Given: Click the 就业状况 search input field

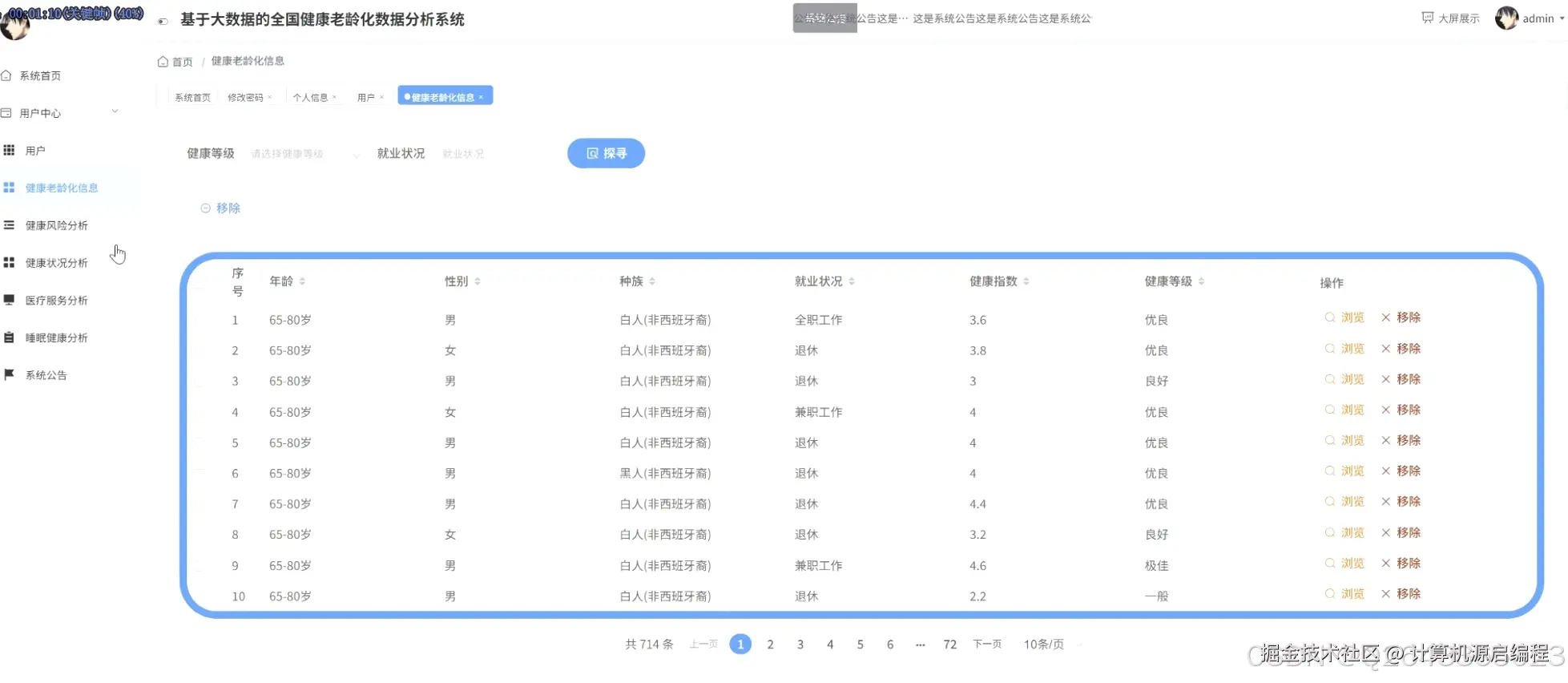Looking at the screenshot, I should click(493, 154).
